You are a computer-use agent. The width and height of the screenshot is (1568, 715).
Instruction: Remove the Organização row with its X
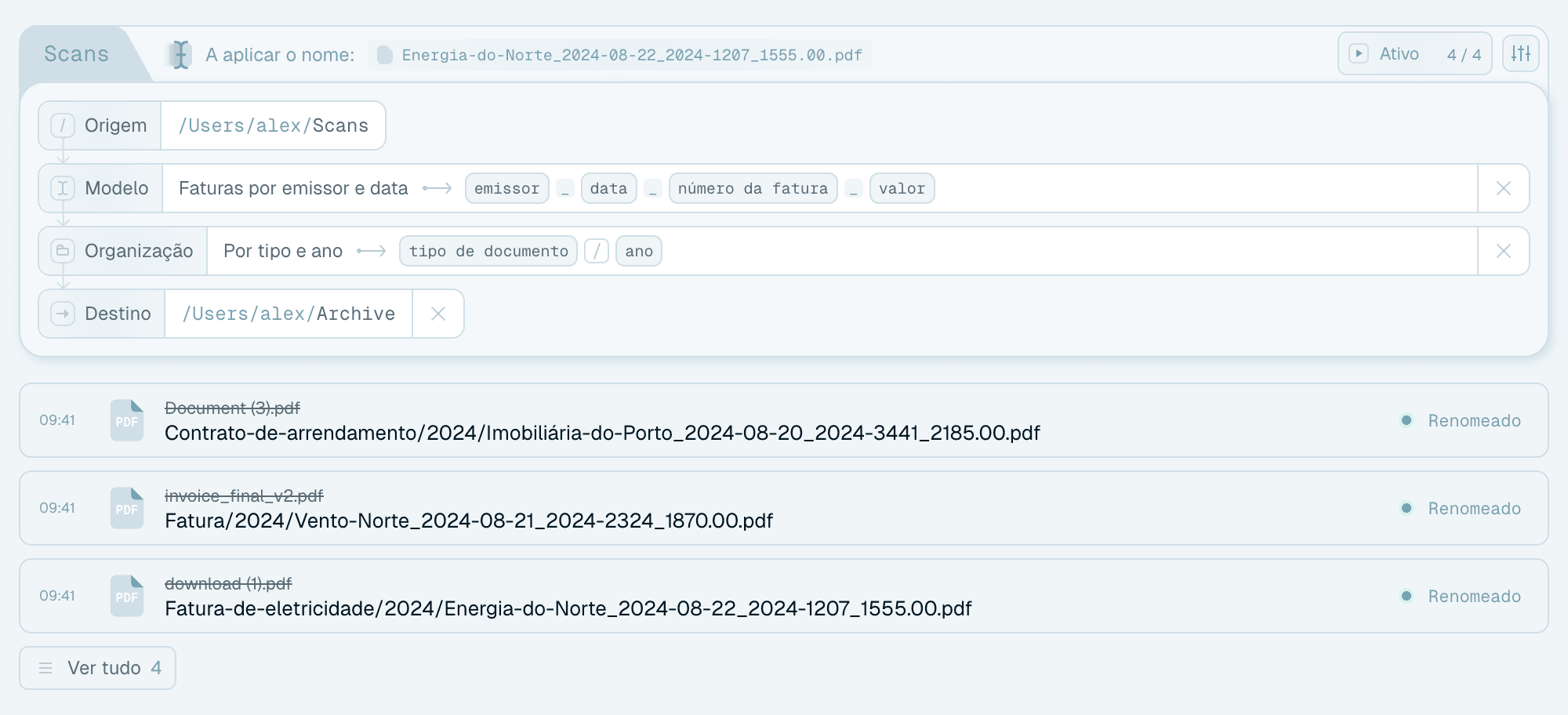point(1504,251)
